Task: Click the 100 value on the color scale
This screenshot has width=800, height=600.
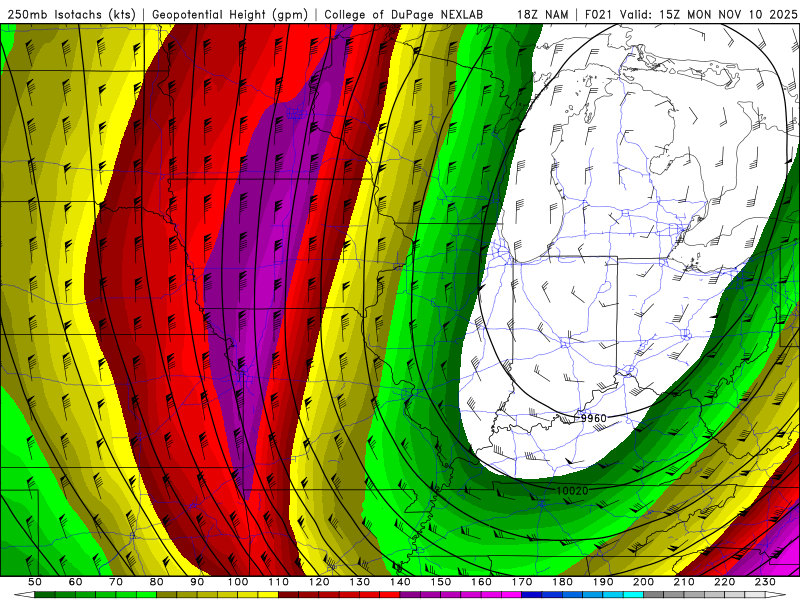Action: (x=238, y=582)
